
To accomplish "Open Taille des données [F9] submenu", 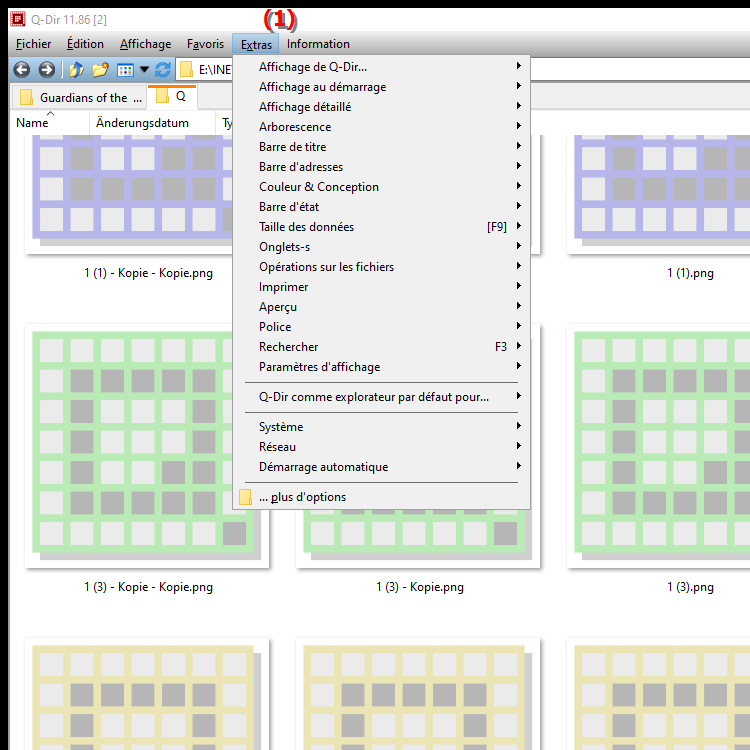I will [381, 227].
